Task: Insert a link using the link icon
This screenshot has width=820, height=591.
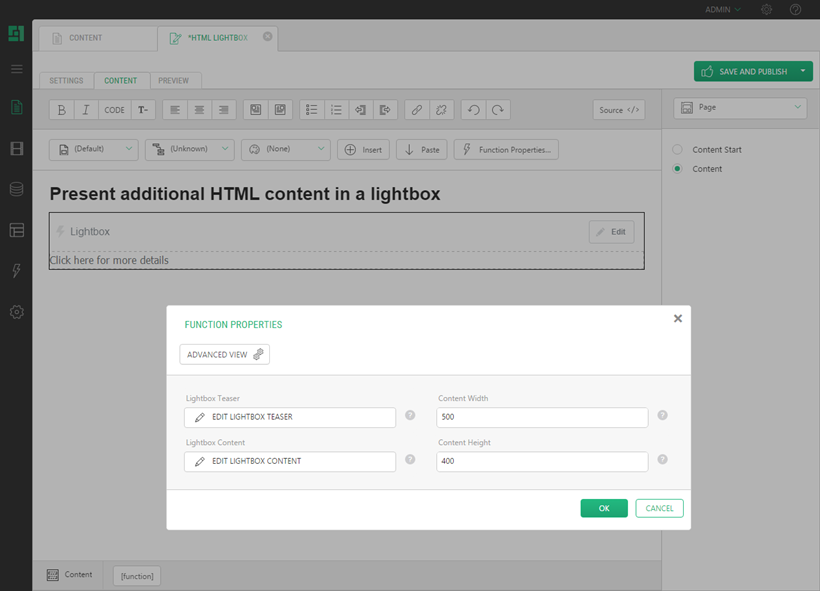Action: tap(417, 110)
